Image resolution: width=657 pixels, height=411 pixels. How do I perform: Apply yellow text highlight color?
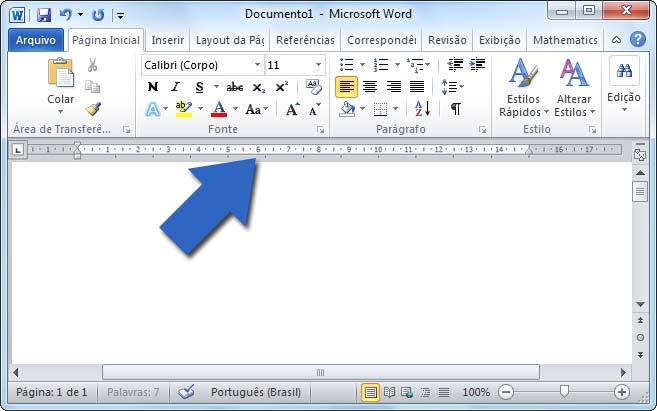click(184, 109)
